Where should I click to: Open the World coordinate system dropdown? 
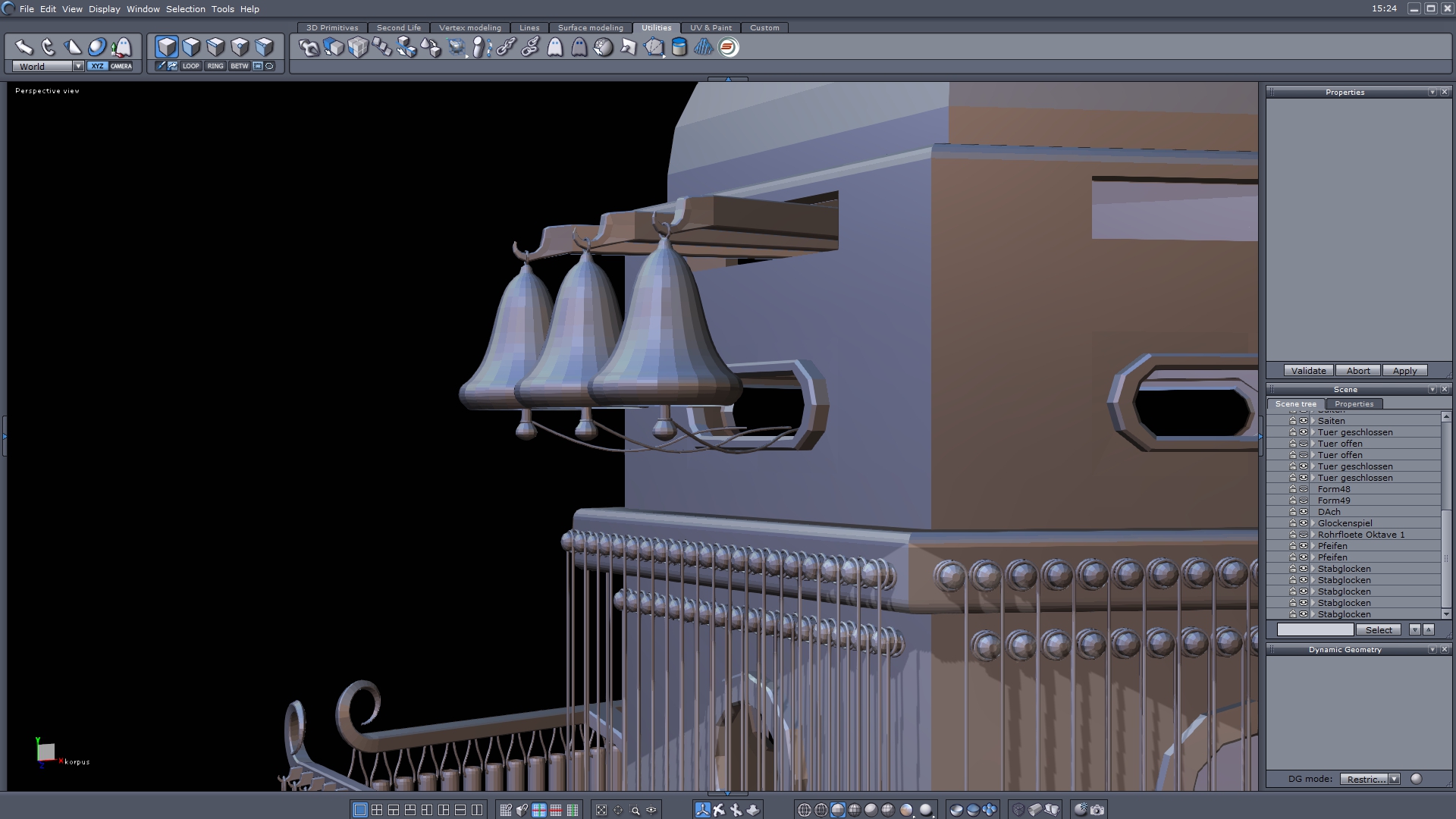coord(78,66)
